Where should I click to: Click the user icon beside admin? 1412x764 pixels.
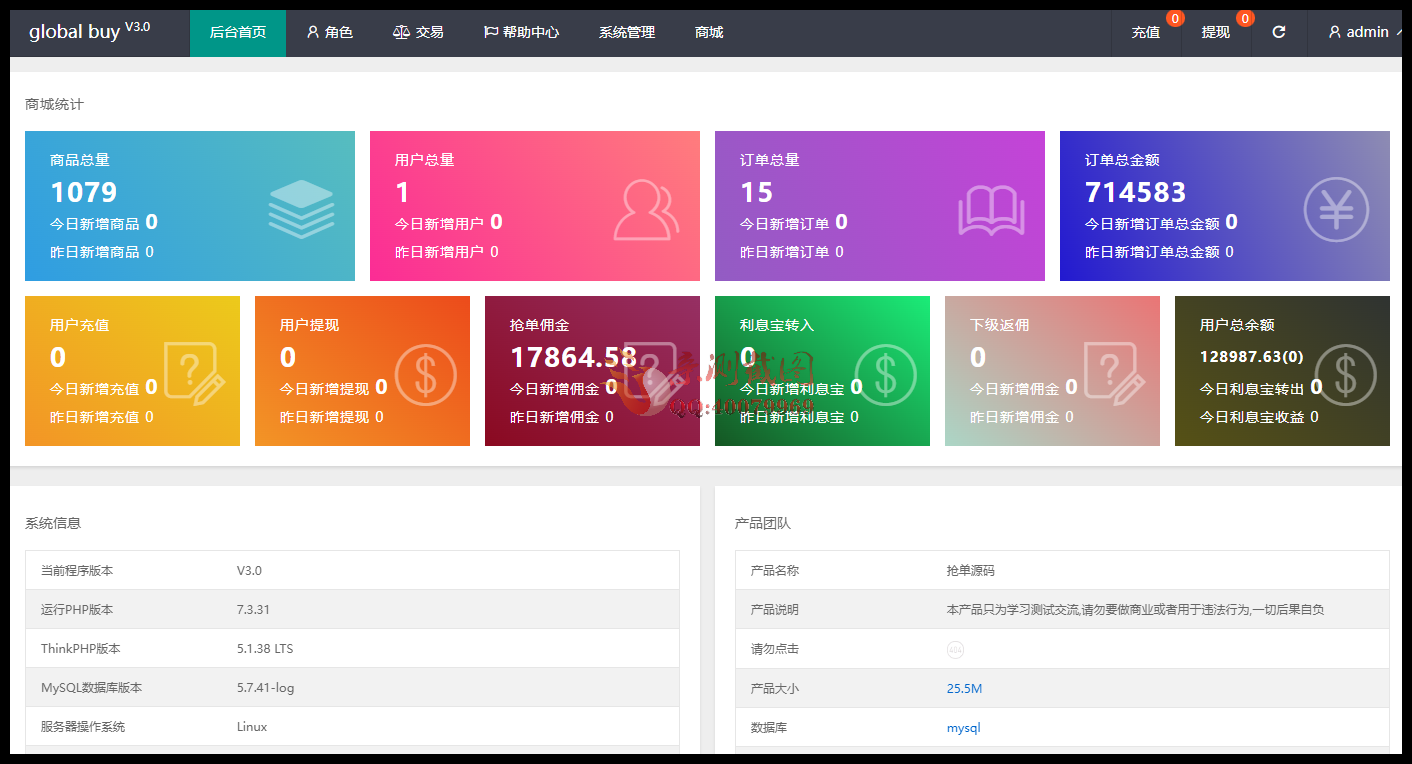1334,32
